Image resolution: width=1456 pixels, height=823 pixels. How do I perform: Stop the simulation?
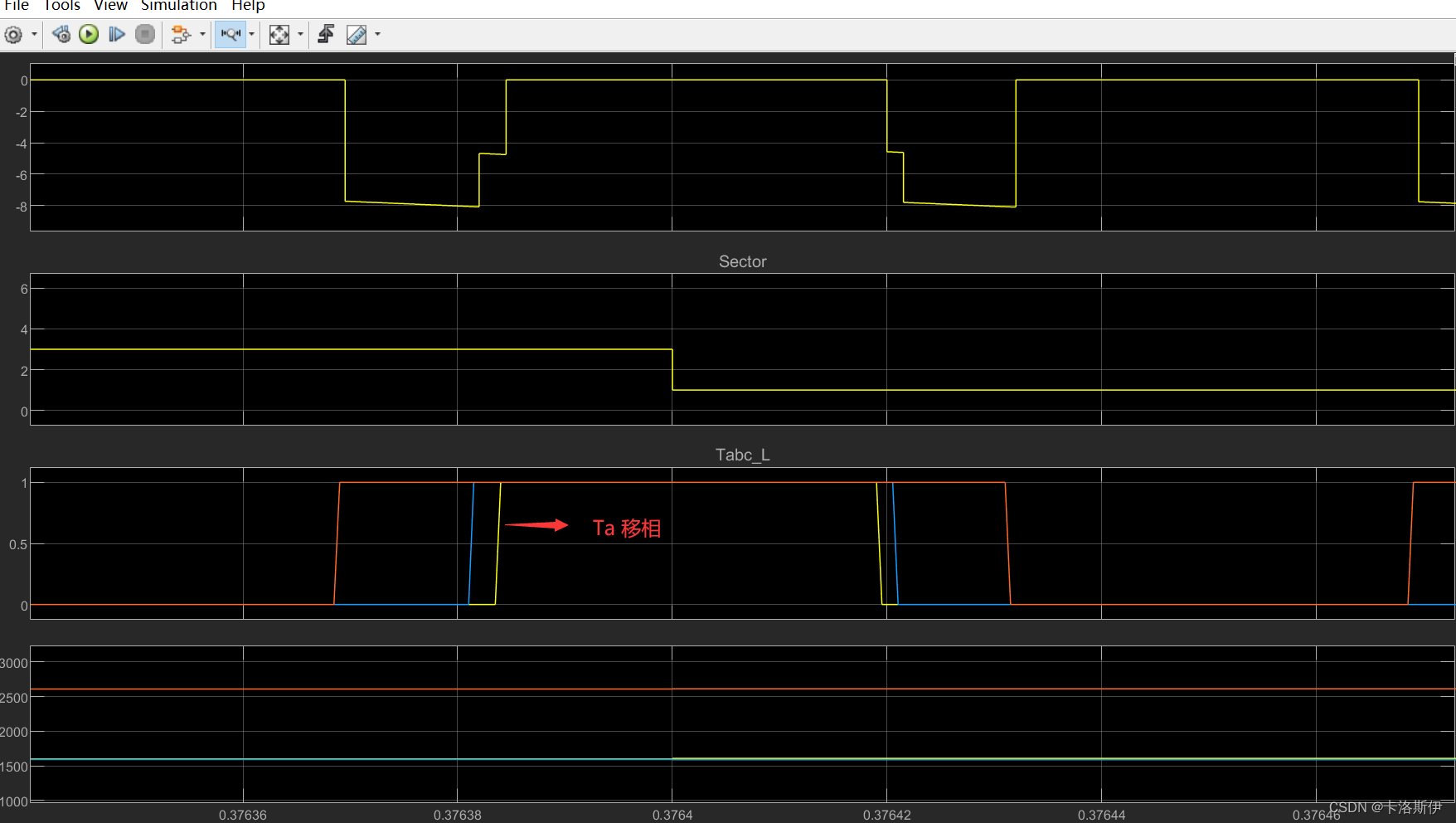(145, 35)
